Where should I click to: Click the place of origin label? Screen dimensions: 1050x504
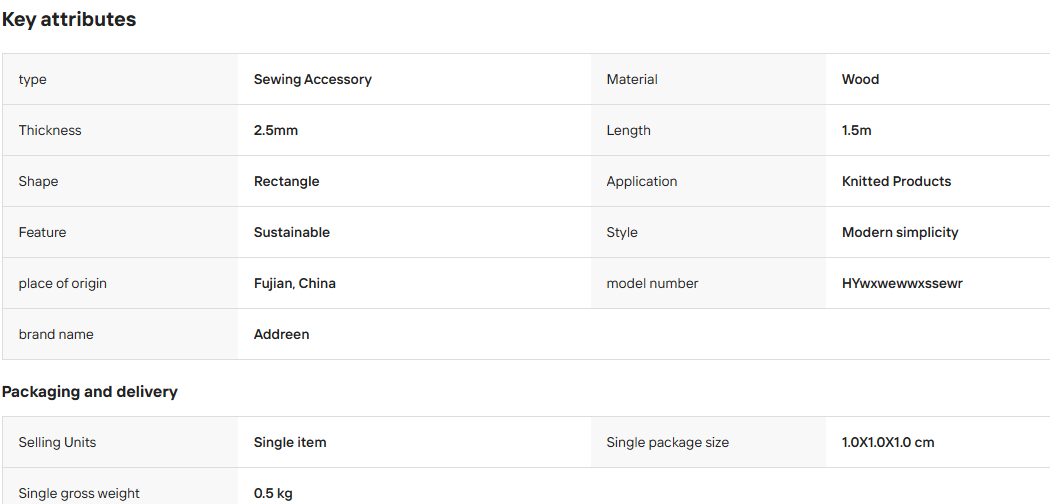pyautogui.click(x=63, y=283)
